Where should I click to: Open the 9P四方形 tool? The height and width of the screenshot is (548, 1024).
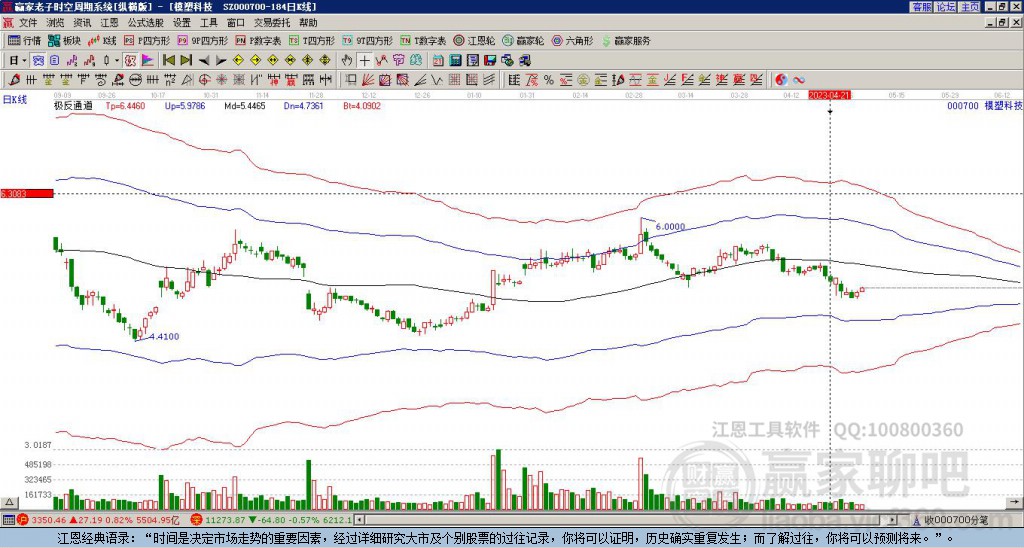pyautogui.click(x=202, y=40)
